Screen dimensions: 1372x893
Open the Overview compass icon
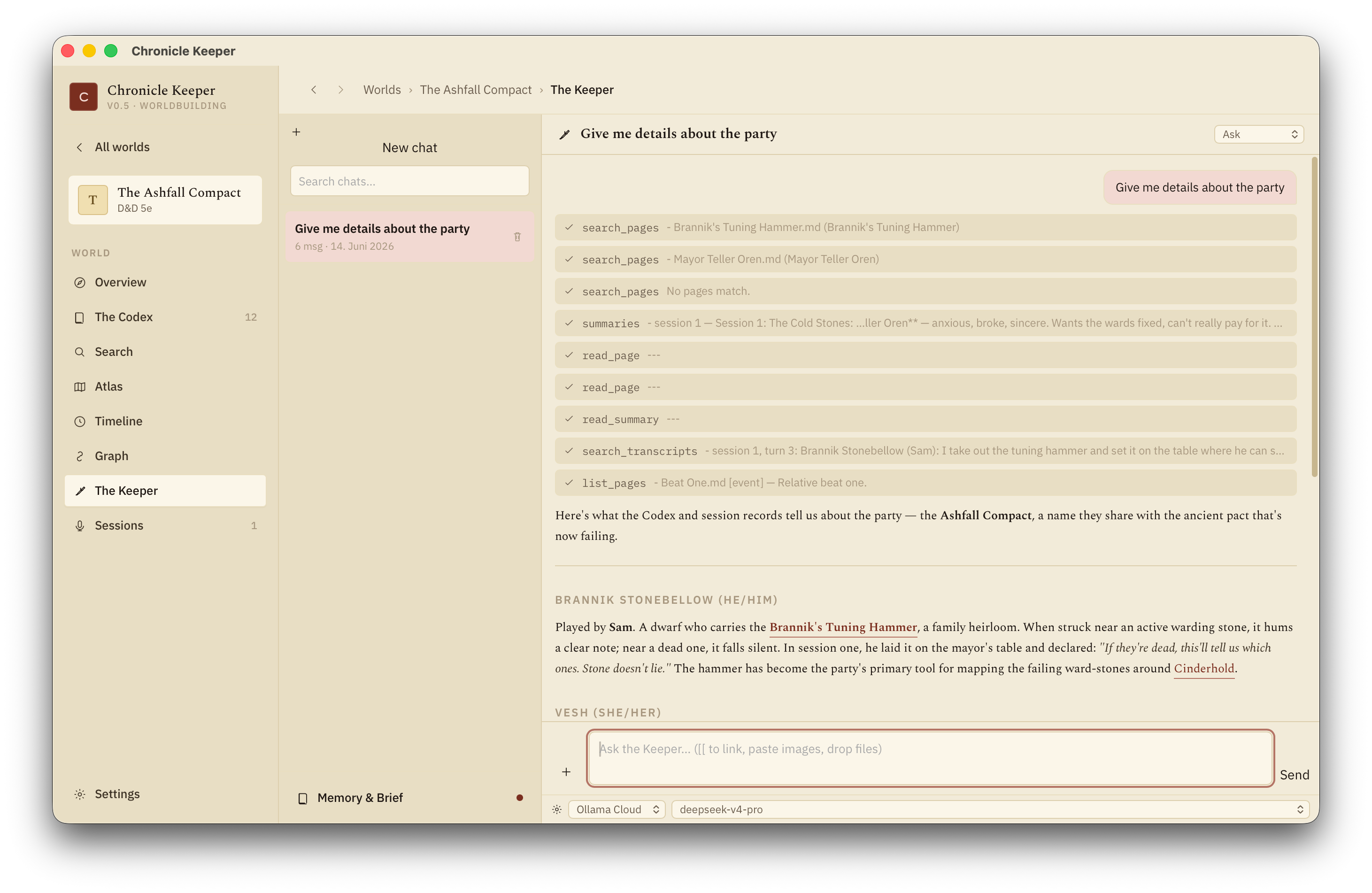pyautogui.click(x=79, y=283)
